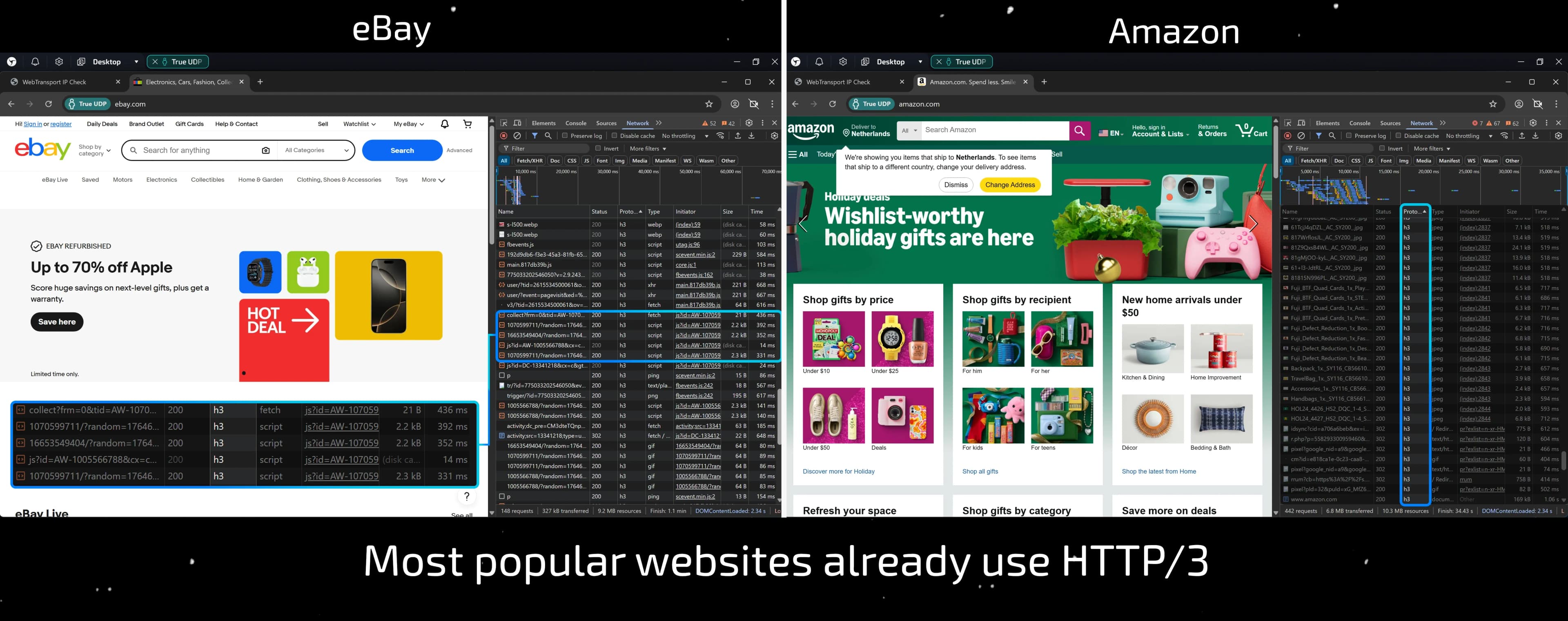Expand the More category menu on eBay
The image size is (1568, 621).
click(x=433, y=180)
